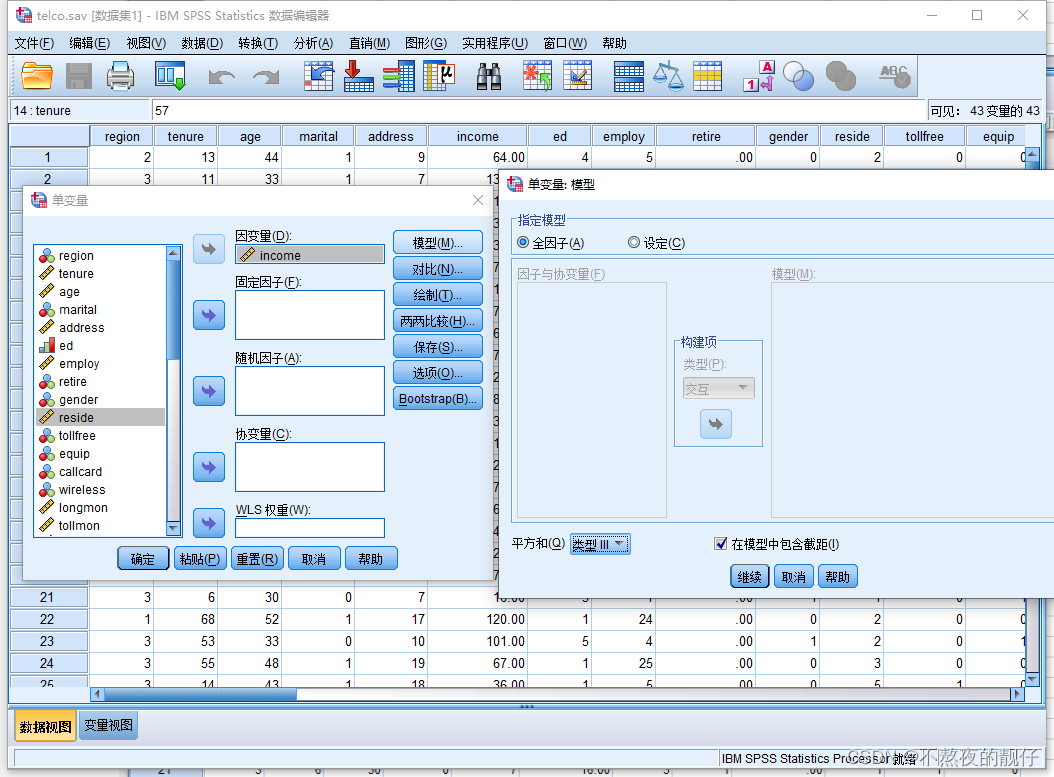Open the 类型 交互 build terms dropdown
The image size is (1054, 777).
pos(719,388)
